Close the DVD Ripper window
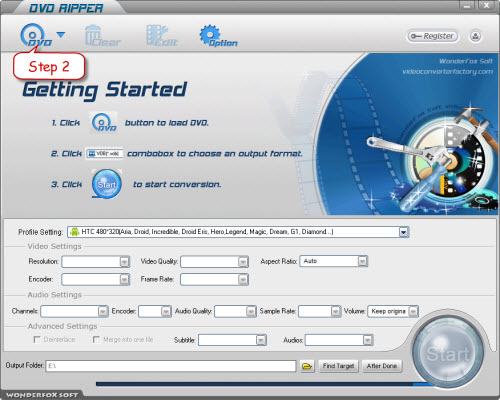The height and width of the screenshot is (400, 500). (487, 5)
